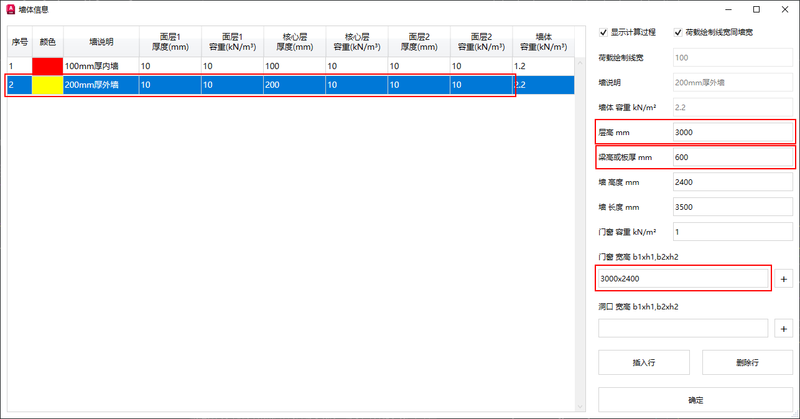
Task: Click the 墙长度 mm field showing 3500
Action: point(733,207)
